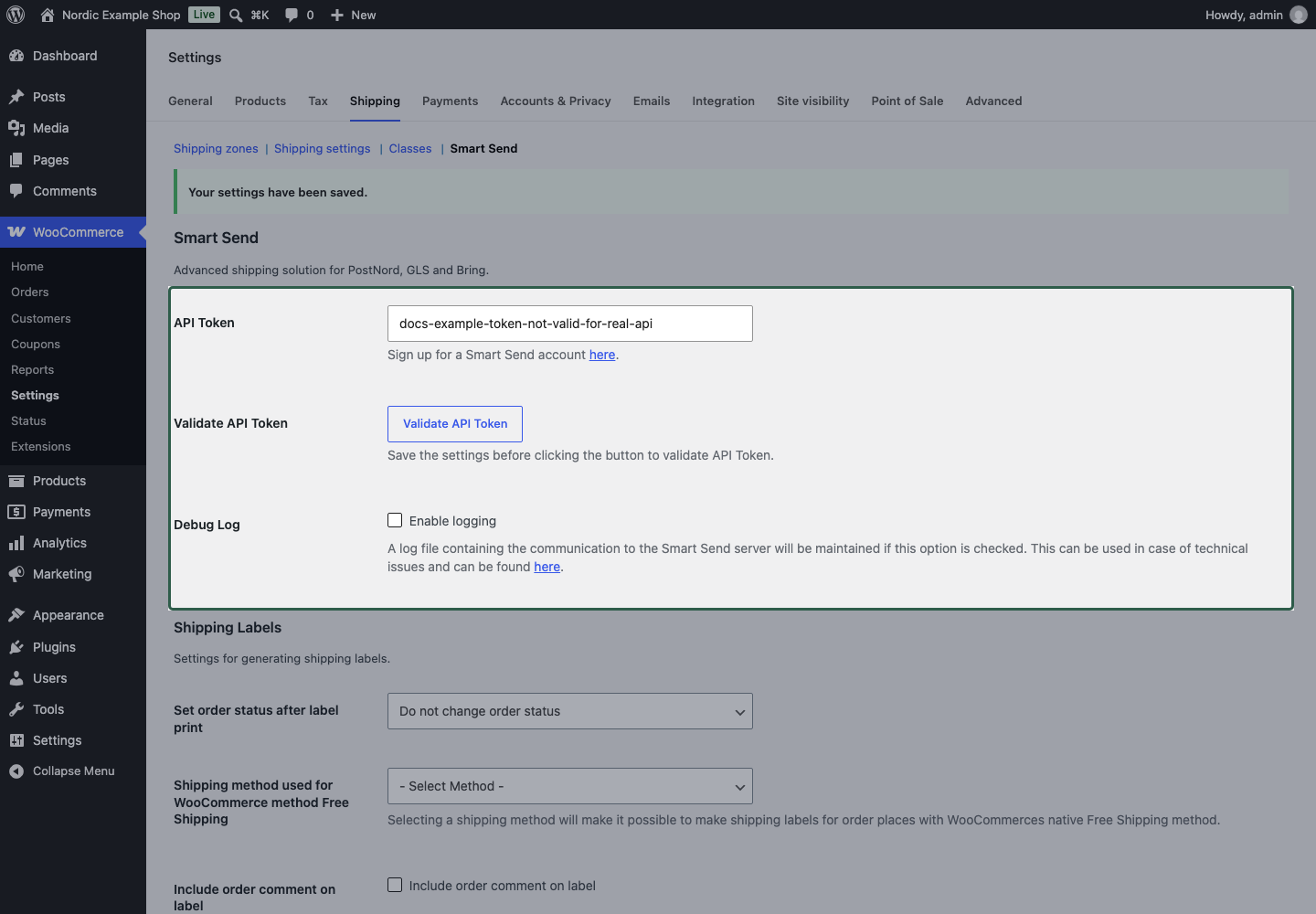Click the Posts pin icon
Screen dimensions: 1316x914
point(16,97)
